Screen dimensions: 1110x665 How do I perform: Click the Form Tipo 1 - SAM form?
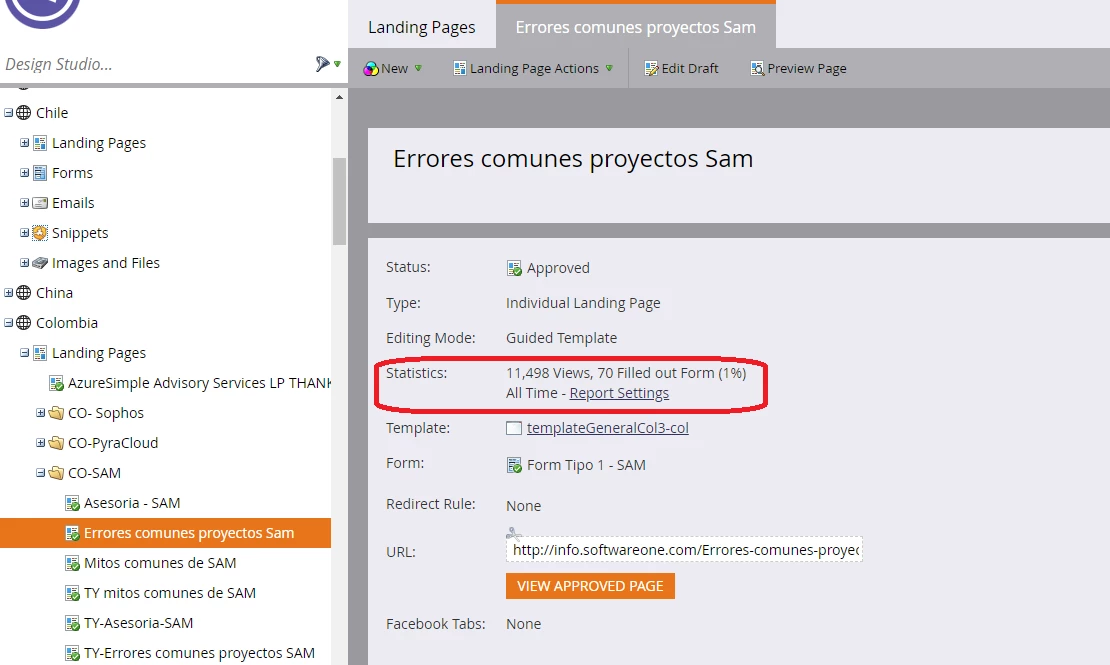(586, 465)
